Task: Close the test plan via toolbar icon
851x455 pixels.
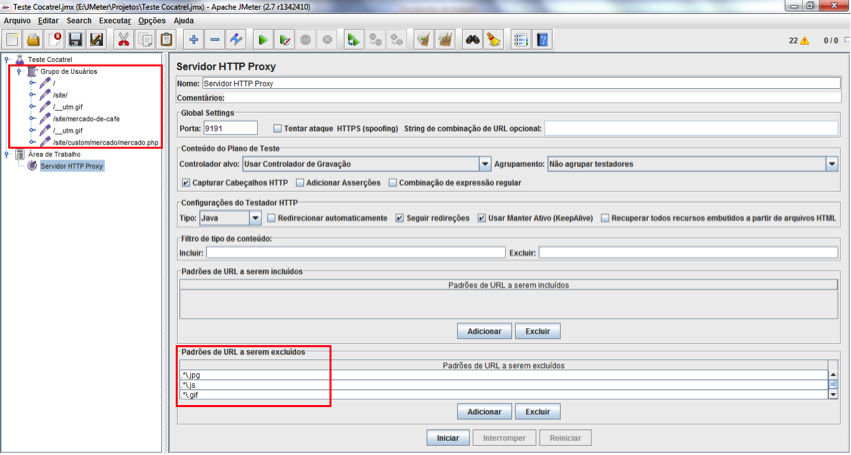Action: pos(54,40)
